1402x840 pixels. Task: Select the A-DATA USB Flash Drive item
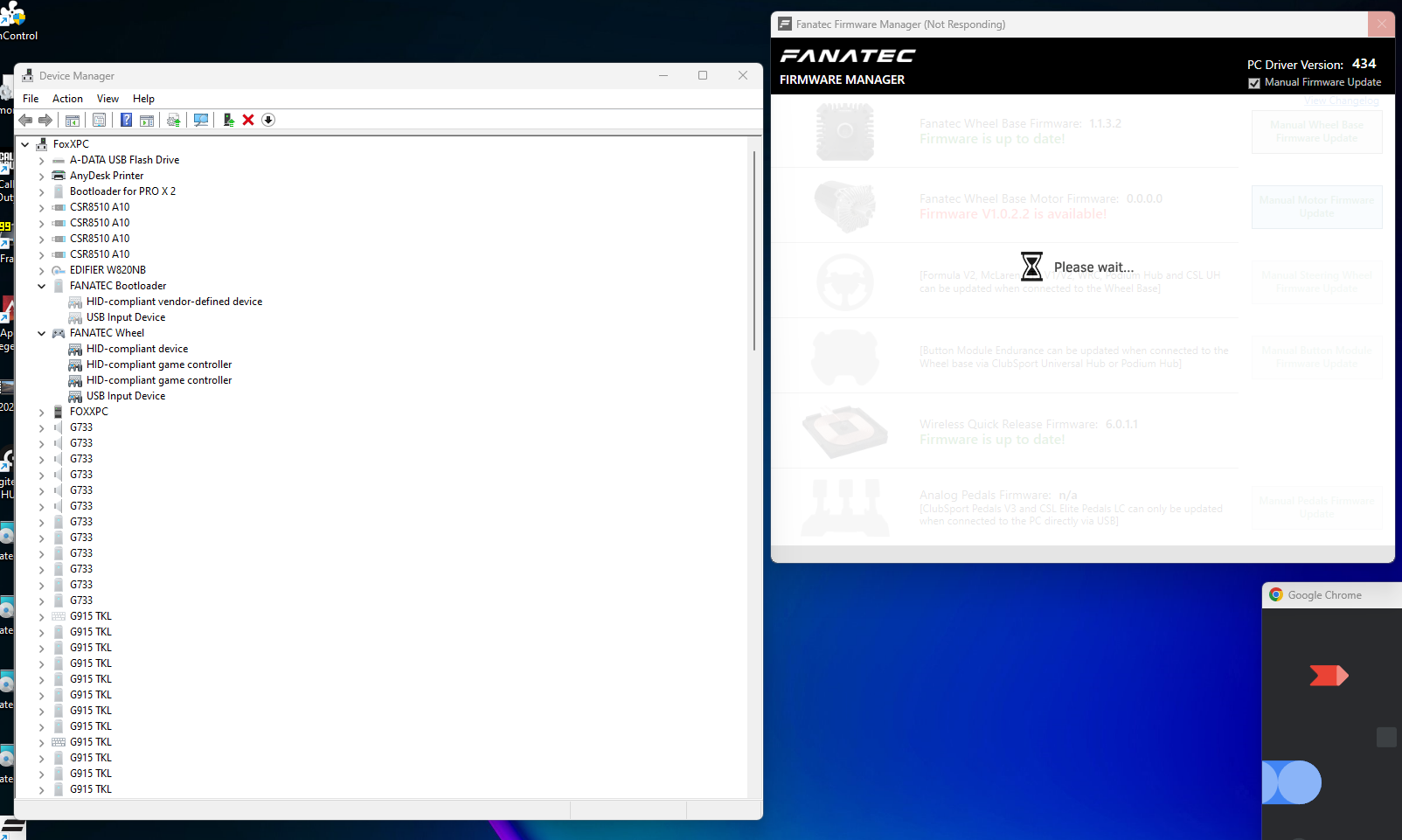tap(124, 160)
